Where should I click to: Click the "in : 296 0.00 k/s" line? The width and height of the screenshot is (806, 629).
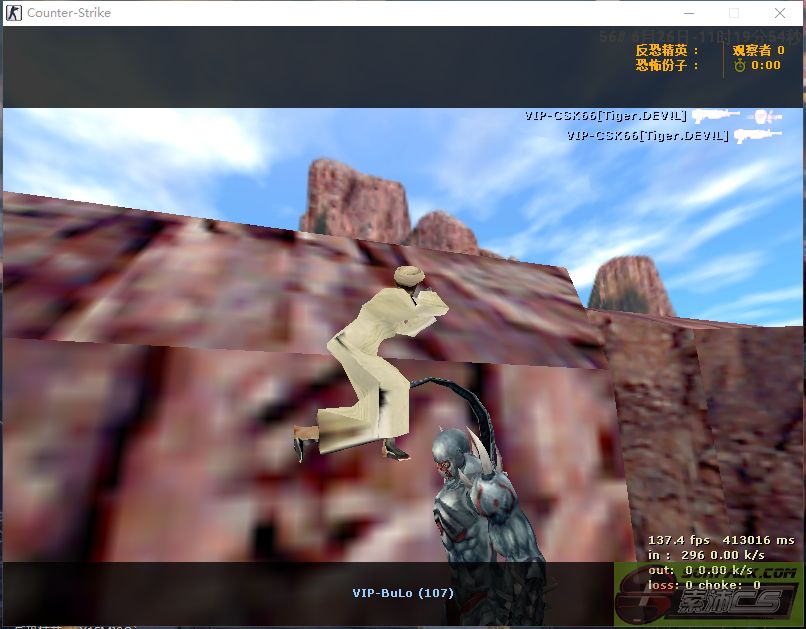coord(706,555)
